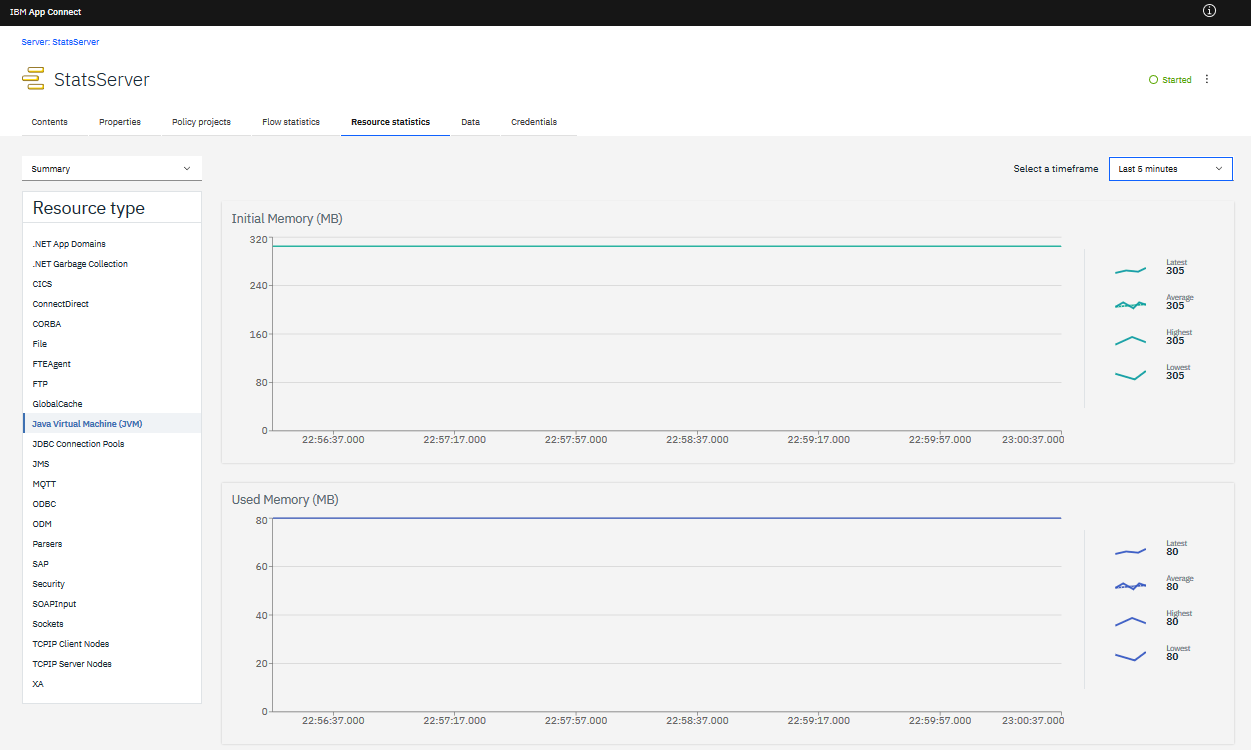
Task: Click Lowest sparkline icon for Used Memory
Action: click(1131, 656)
